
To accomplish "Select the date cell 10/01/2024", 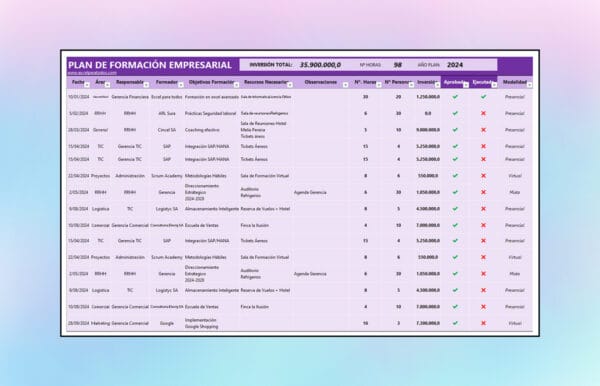I will point(78,97).
